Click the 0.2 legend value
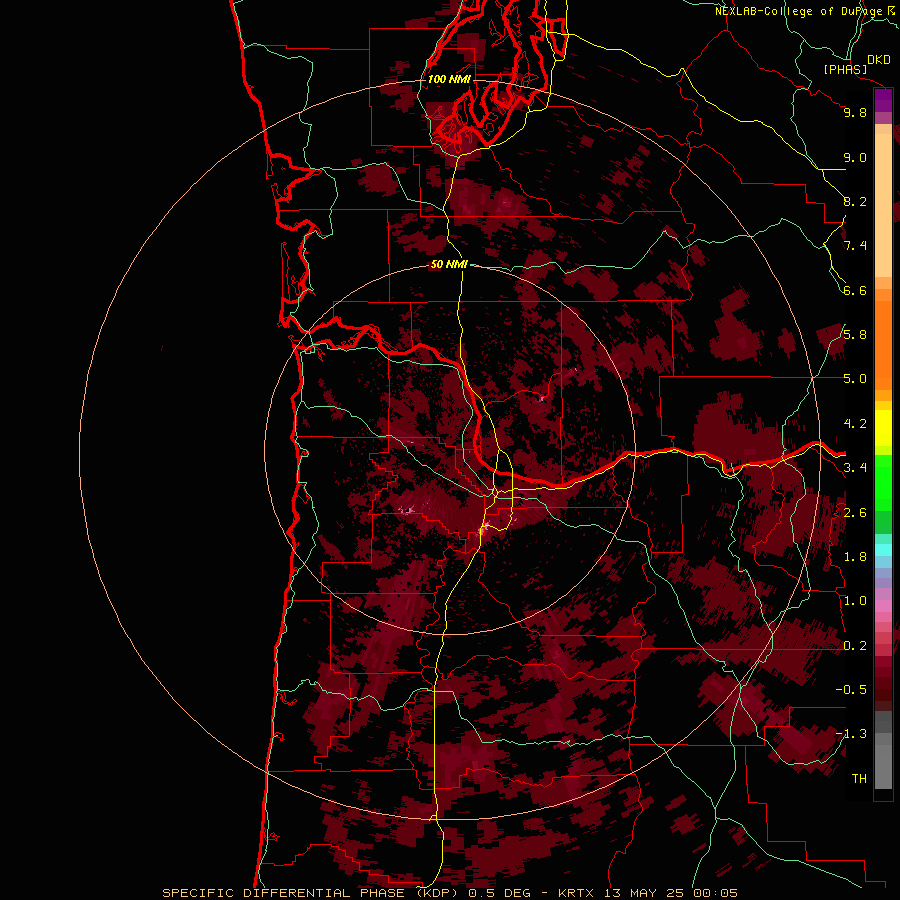The height and width of the screenshot is (900, 900). (855, 646)
